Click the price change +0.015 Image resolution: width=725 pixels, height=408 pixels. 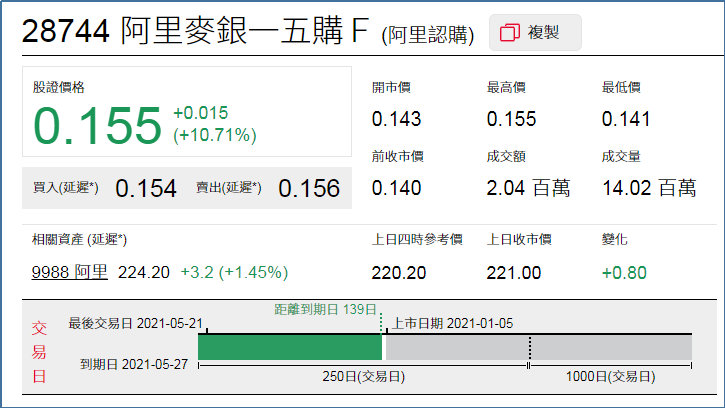(201, 113)
